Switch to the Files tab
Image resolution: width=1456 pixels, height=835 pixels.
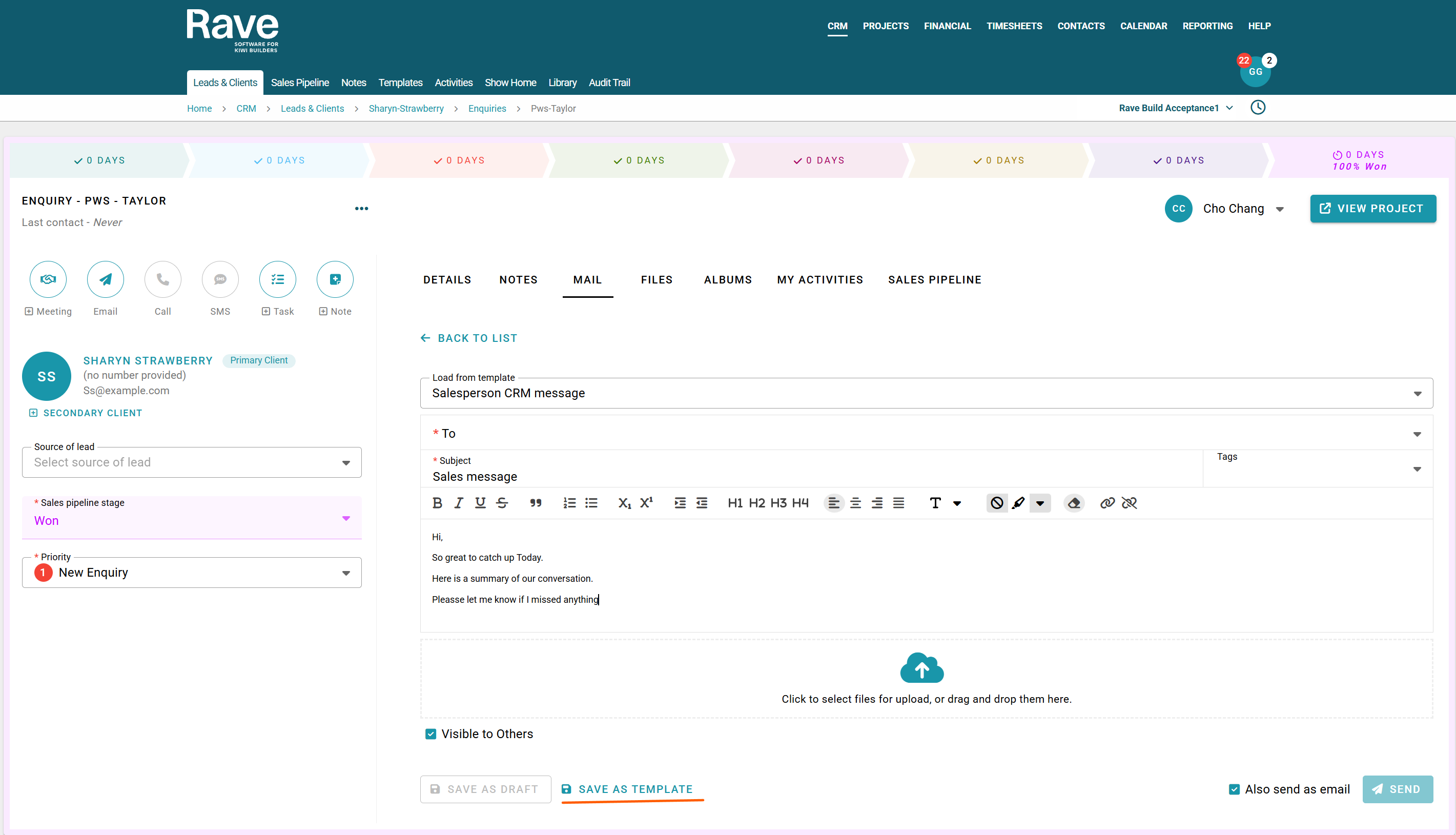pyautogui.click(x=657, y=280)
